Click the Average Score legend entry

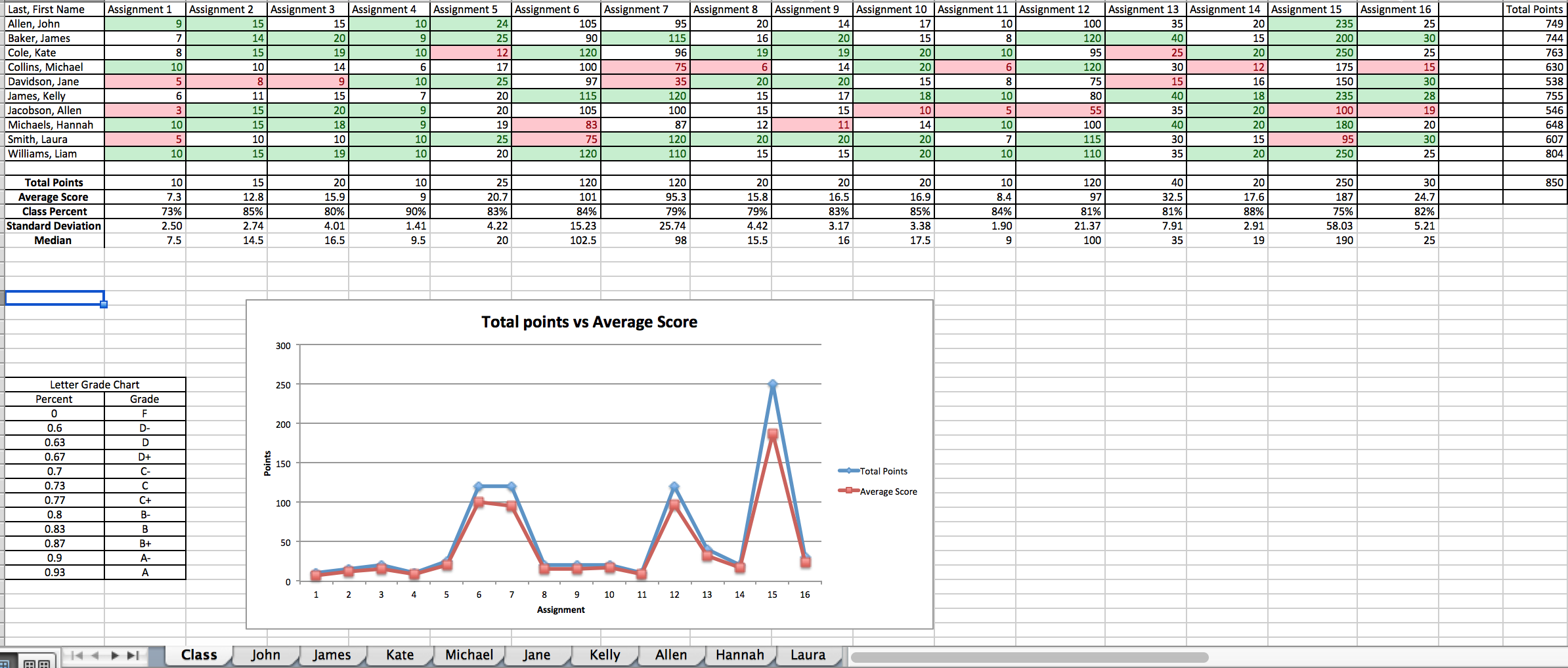[x=888, y=491]
